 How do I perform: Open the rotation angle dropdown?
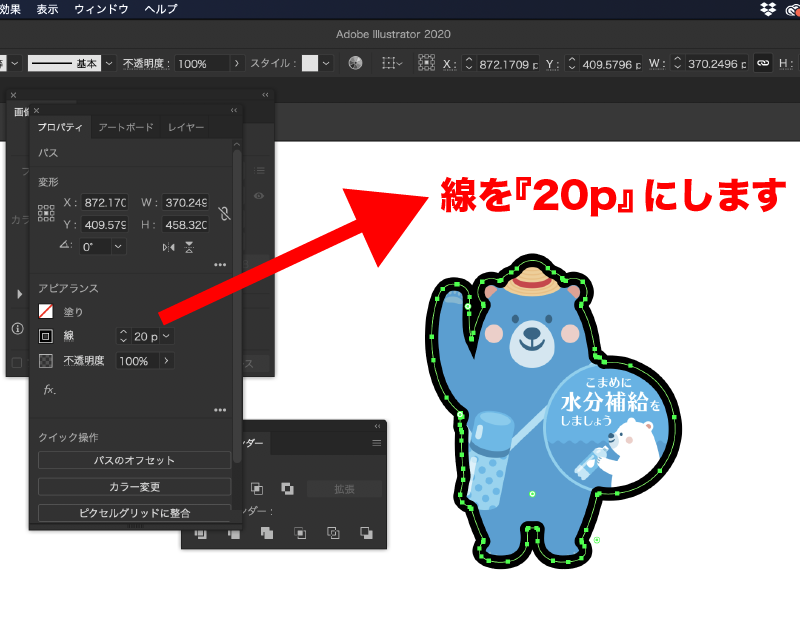[118, 247]
